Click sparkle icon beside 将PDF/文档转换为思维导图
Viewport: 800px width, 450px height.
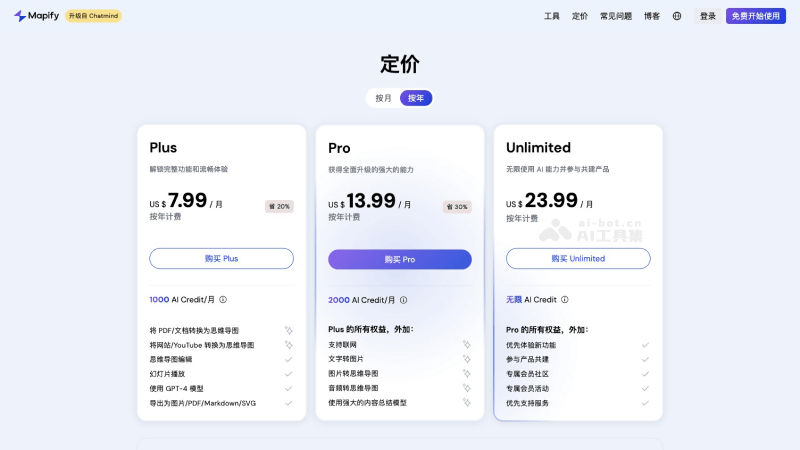(x=288, y=330)
